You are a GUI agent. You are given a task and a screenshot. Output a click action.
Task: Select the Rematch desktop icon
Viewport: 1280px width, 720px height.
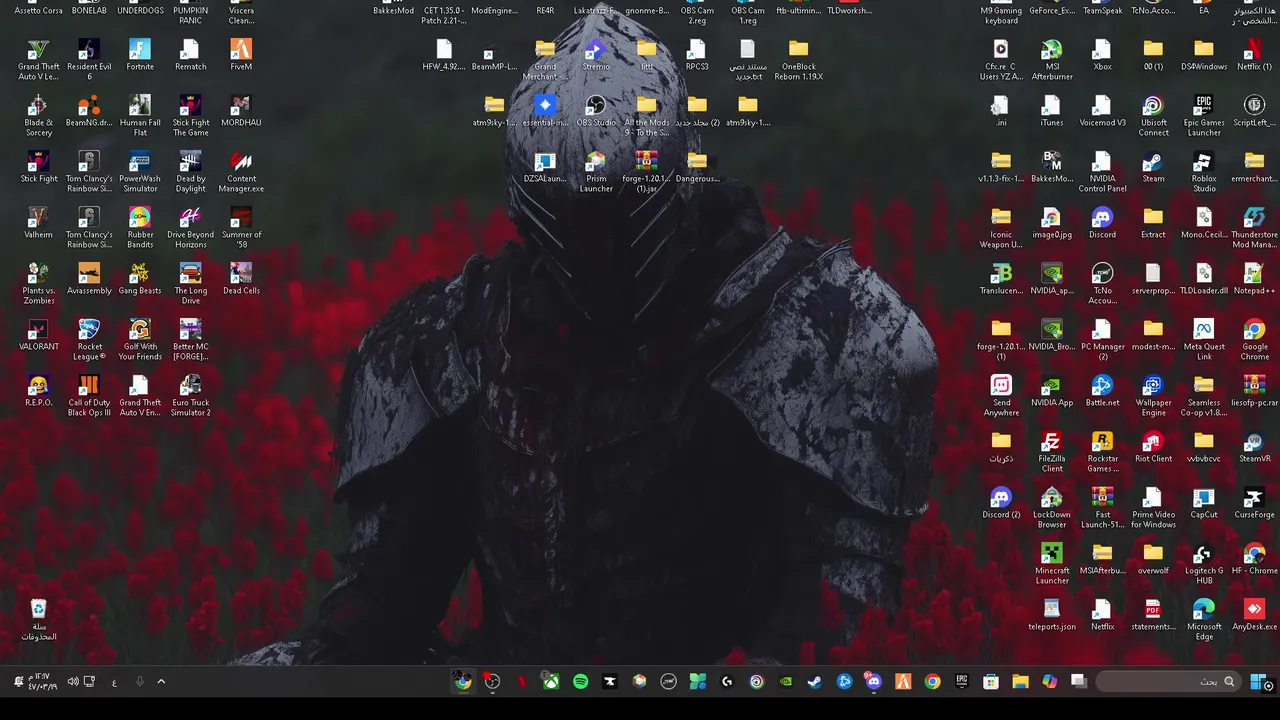click(190, 55)
